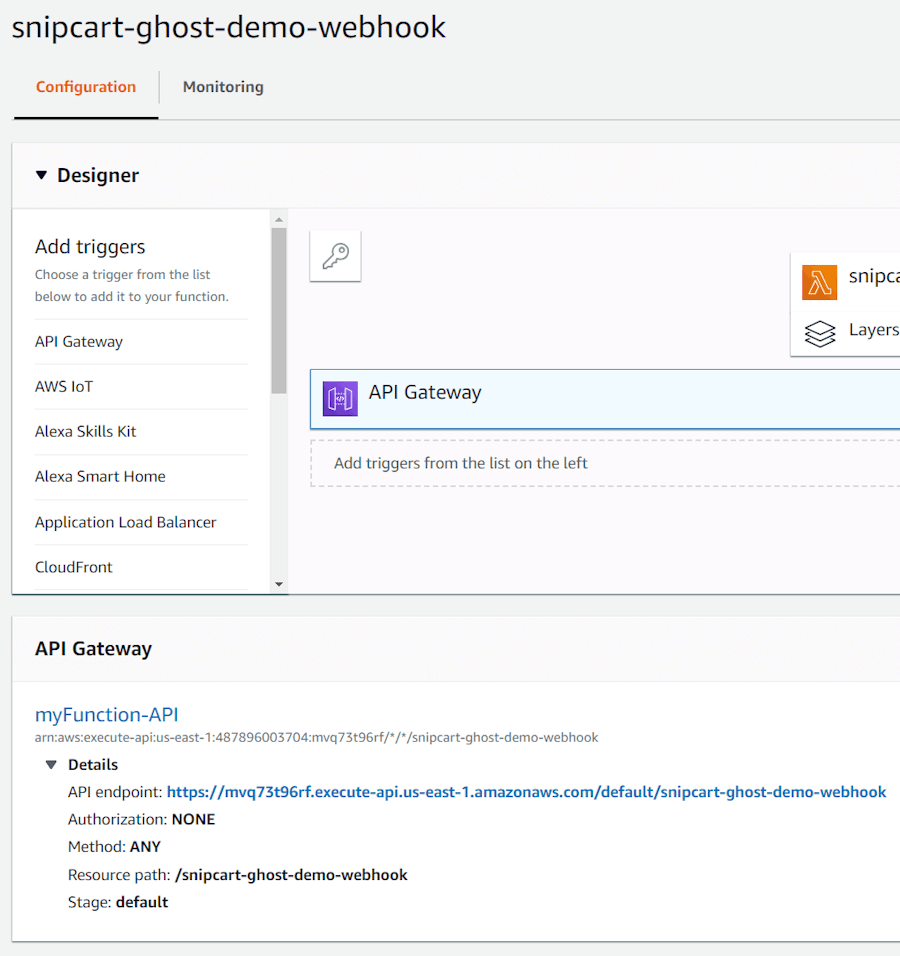Viewport: 900px width, 956px height.
Task: Add AWS IoT trigger
Action: tap(64, 387)
